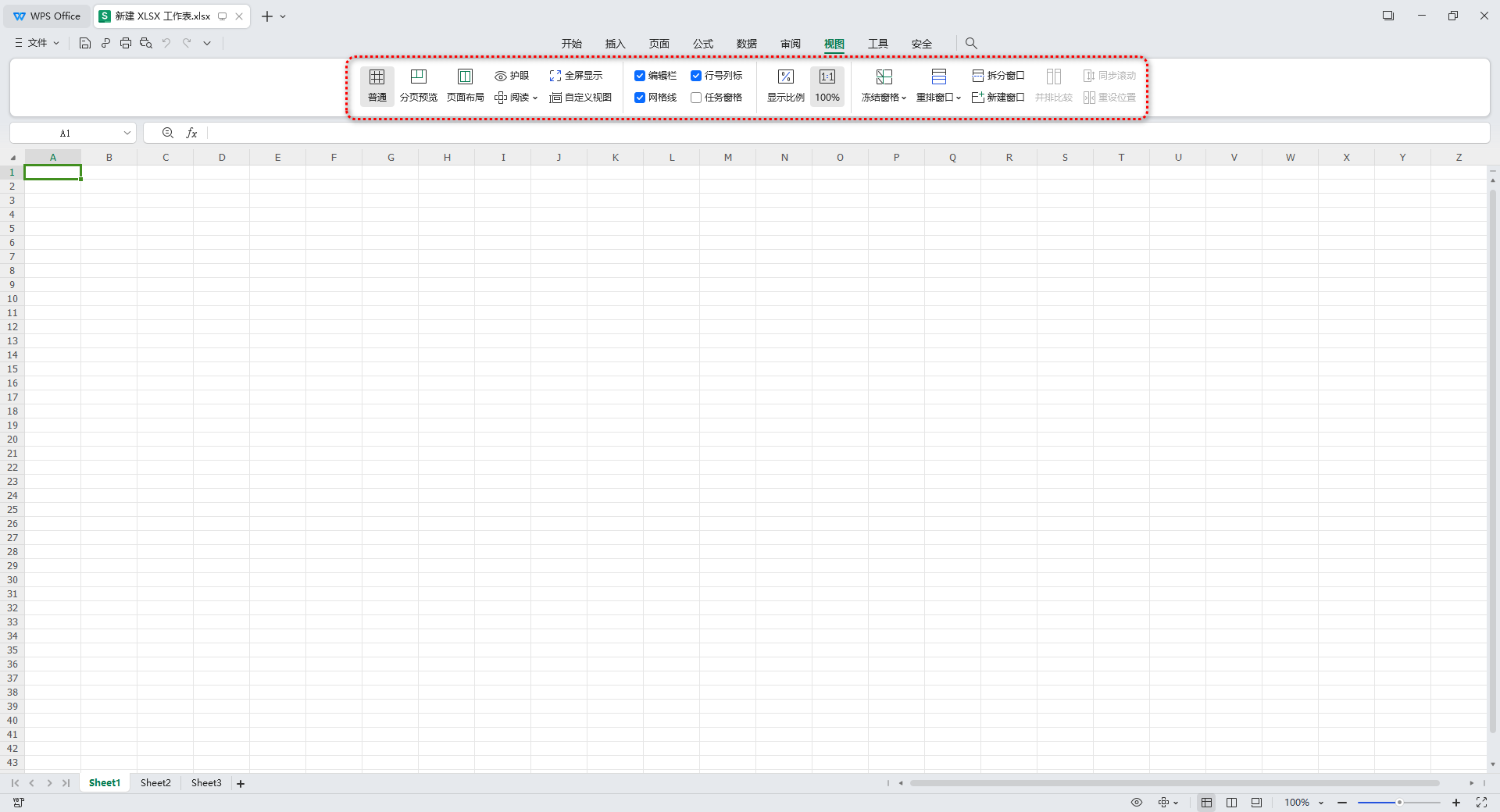Click the zoom slider in status bar
1500x812 pixels.
(1398, 803)
